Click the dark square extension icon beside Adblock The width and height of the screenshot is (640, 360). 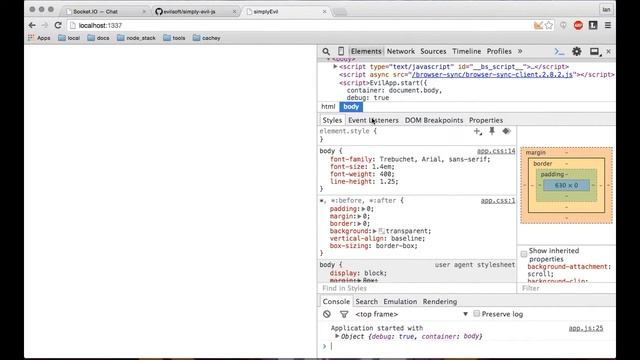point(593,25)
